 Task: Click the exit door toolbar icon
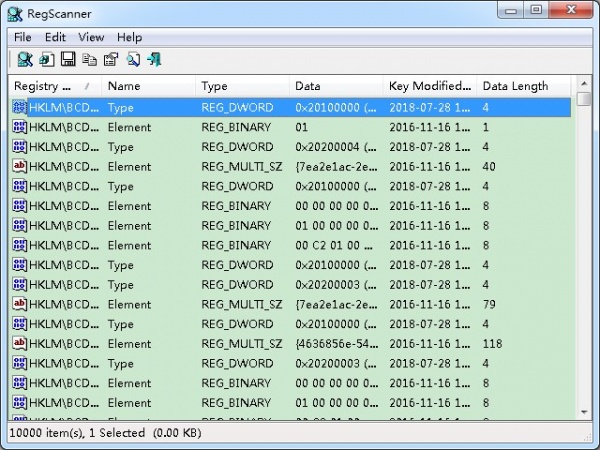[x=155, y=60]
